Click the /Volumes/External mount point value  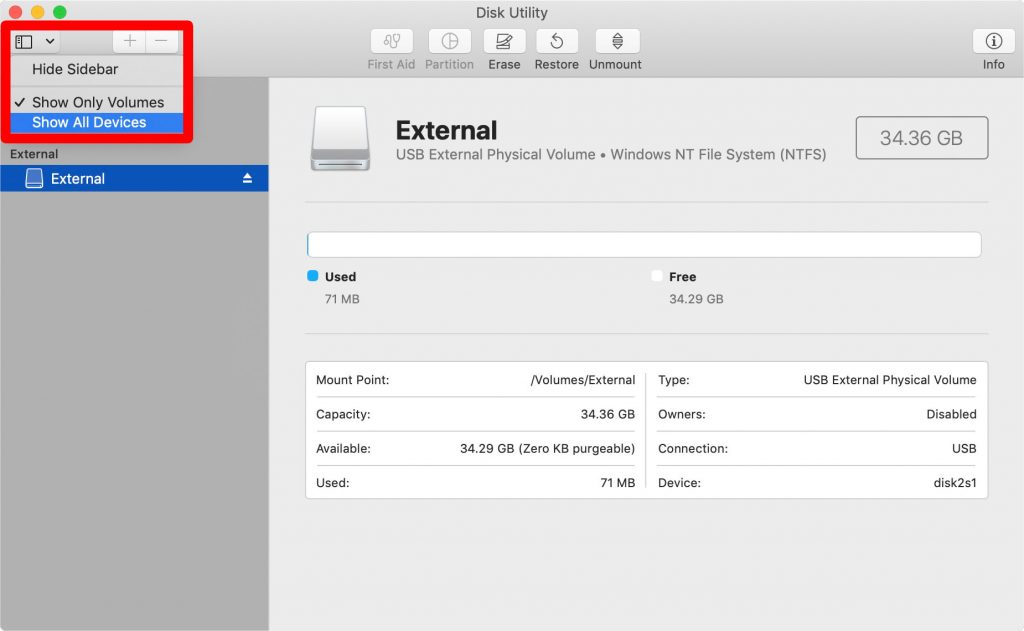583,380
